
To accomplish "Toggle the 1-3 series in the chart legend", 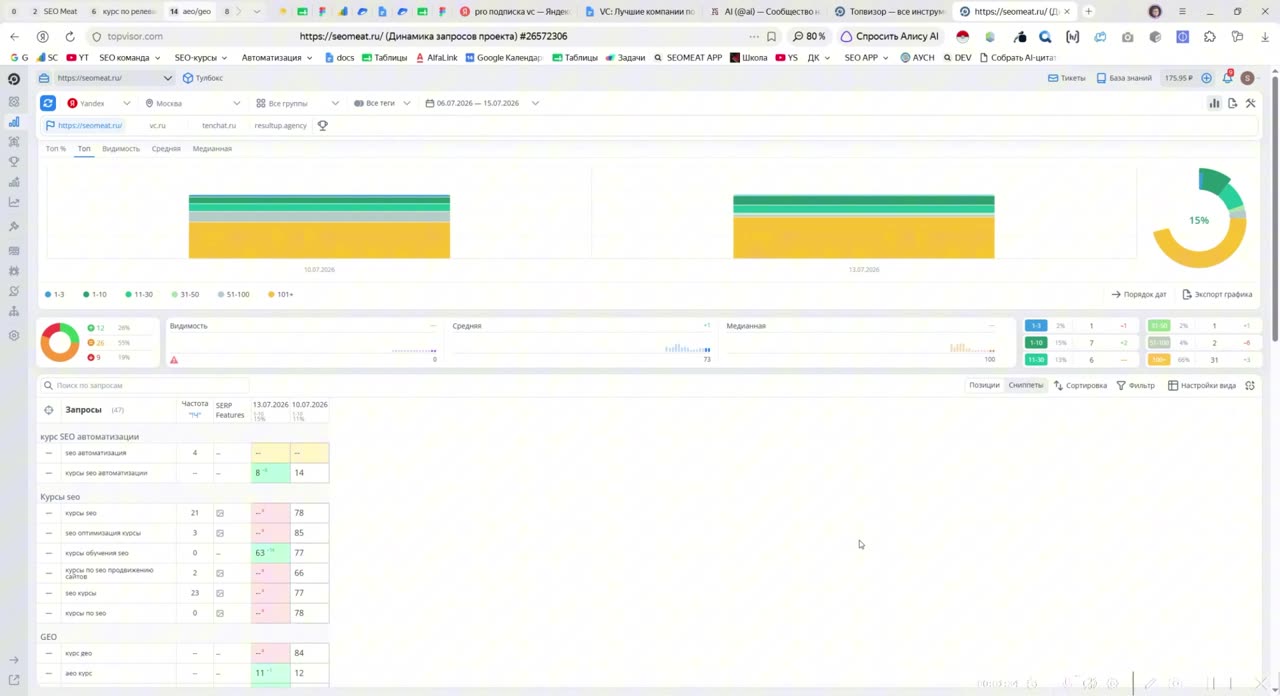I will 55,295.
